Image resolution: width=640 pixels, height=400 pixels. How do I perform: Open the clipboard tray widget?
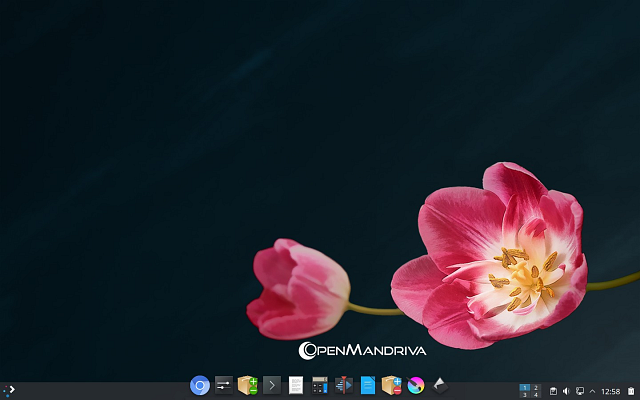553,391
